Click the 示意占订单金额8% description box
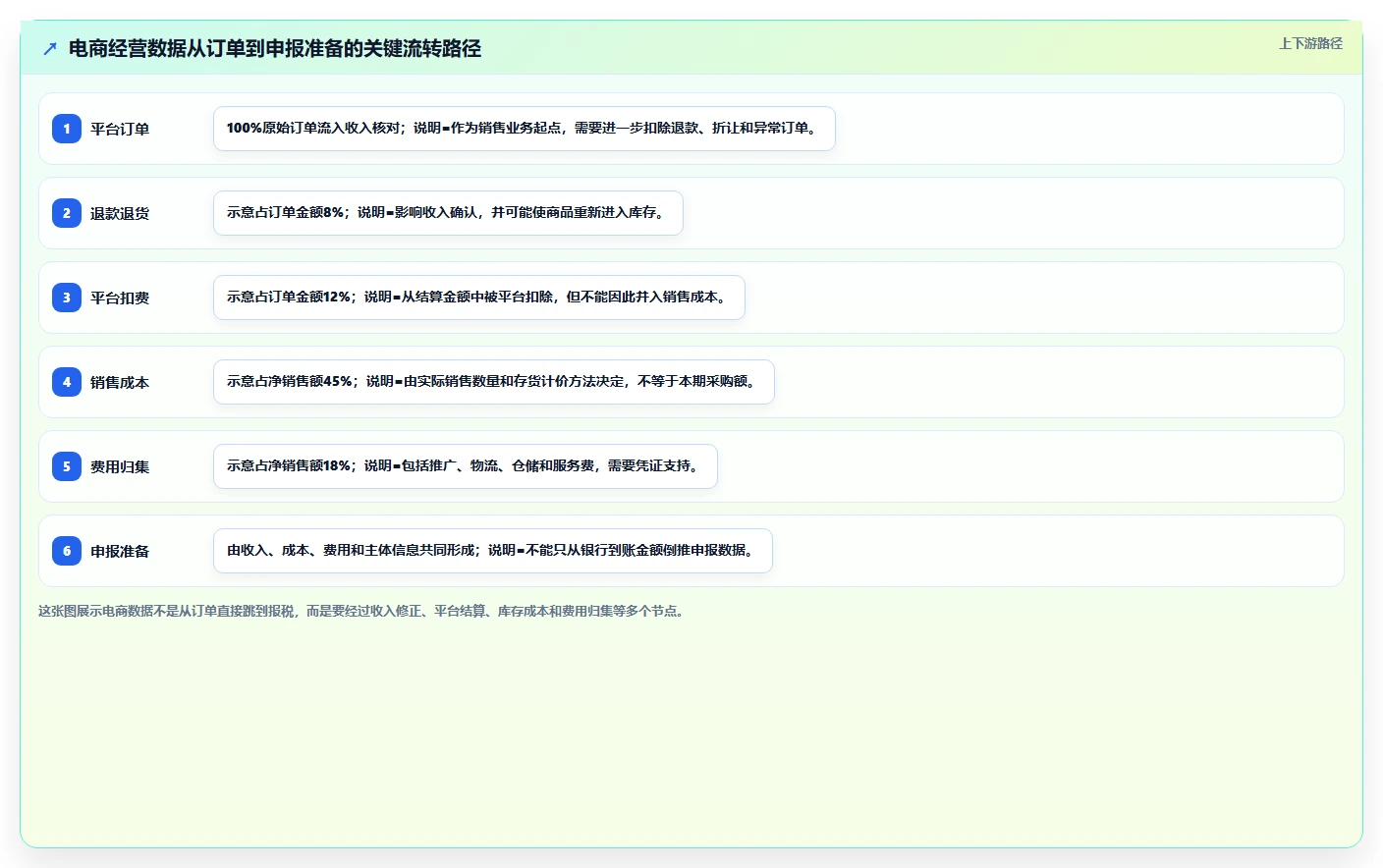This screenshot has width=1383, height=868. [448, 213]
